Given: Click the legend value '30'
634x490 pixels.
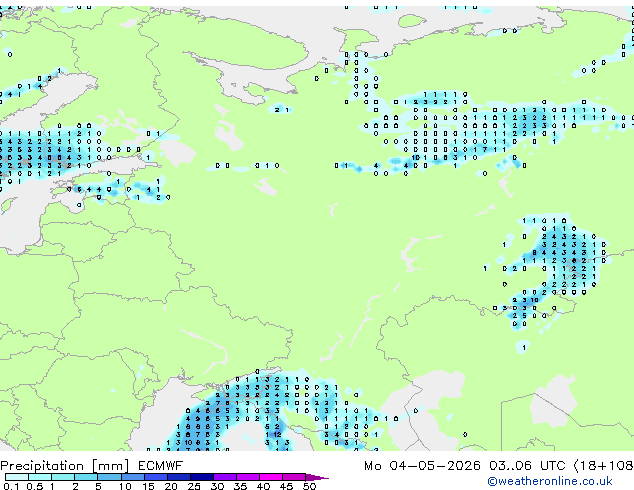Looking at the screenshot, I should click(217, 486).
